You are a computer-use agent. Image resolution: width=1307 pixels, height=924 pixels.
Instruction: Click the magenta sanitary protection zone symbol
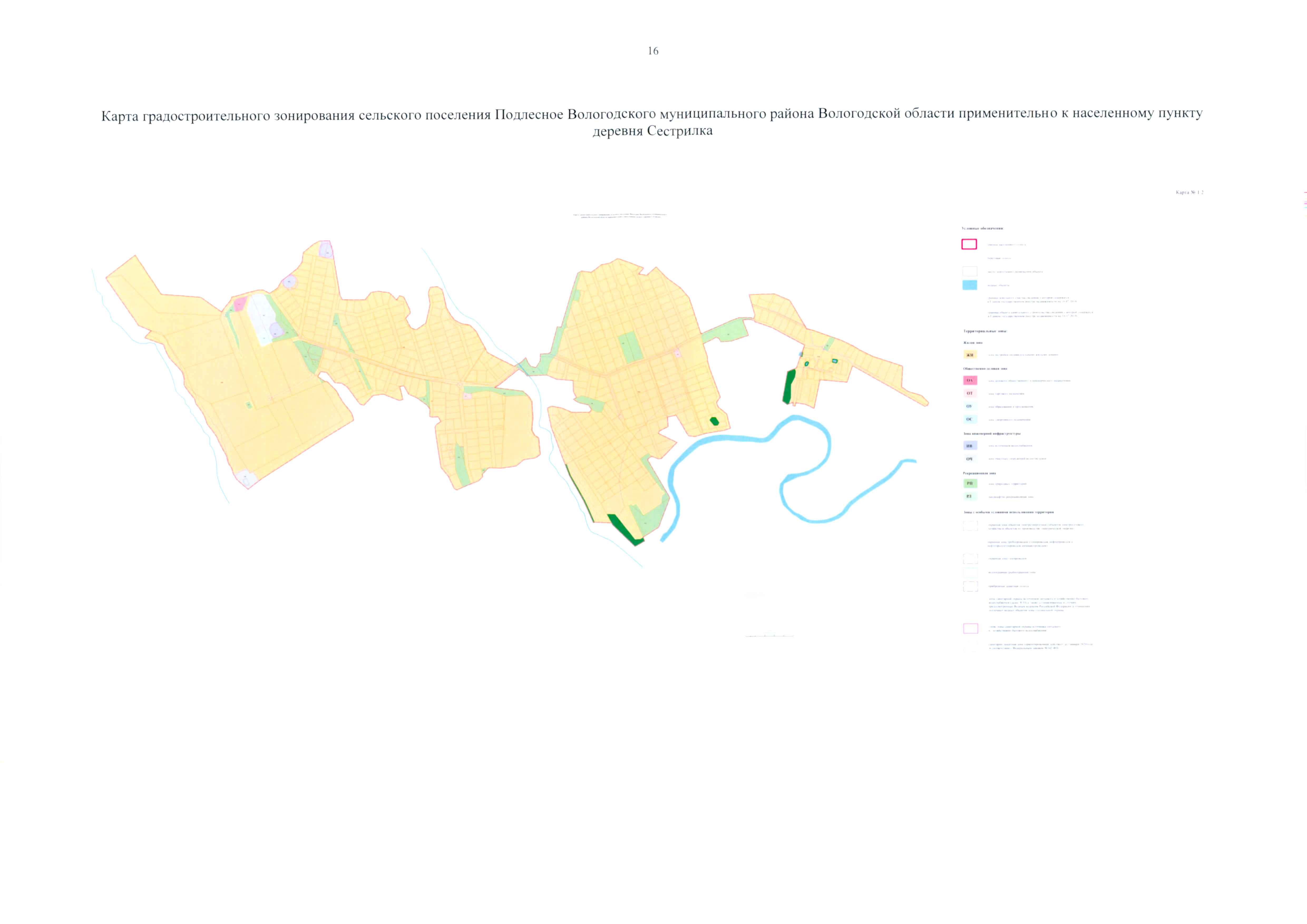(x=971, y=628)
